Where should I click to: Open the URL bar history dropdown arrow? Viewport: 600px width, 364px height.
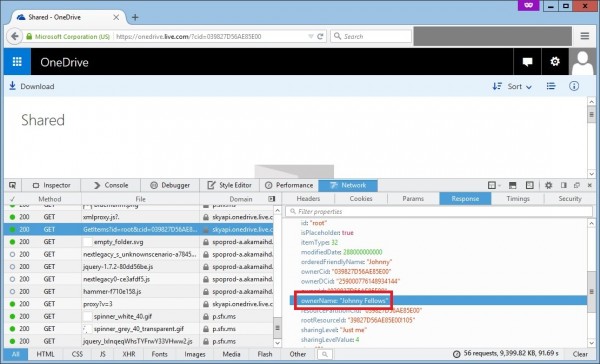(311, 36)
